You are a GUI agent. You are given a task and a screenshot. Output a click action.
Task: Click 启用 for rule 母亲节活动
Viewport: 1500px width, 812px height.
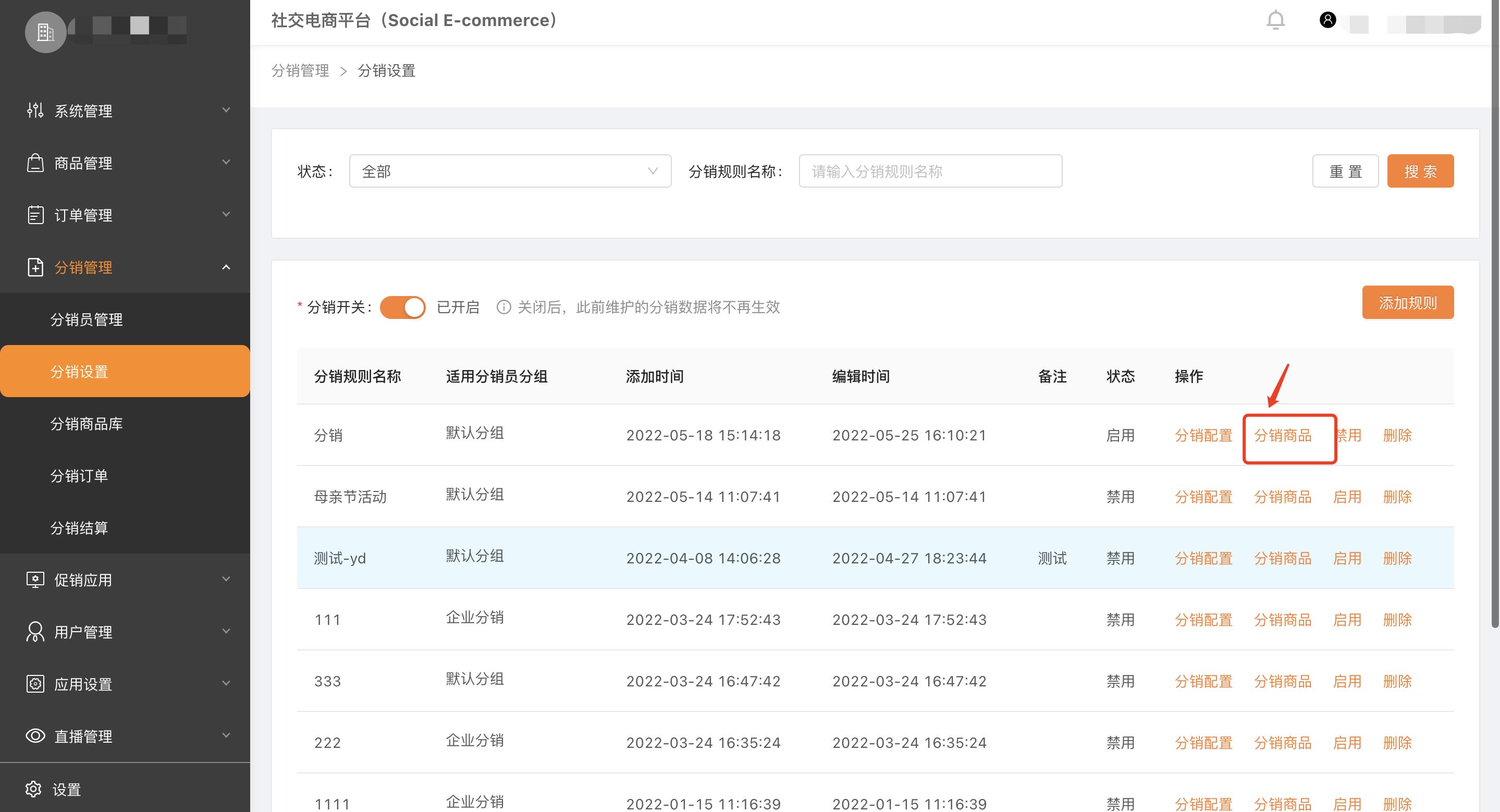[x=1347, y=497]
